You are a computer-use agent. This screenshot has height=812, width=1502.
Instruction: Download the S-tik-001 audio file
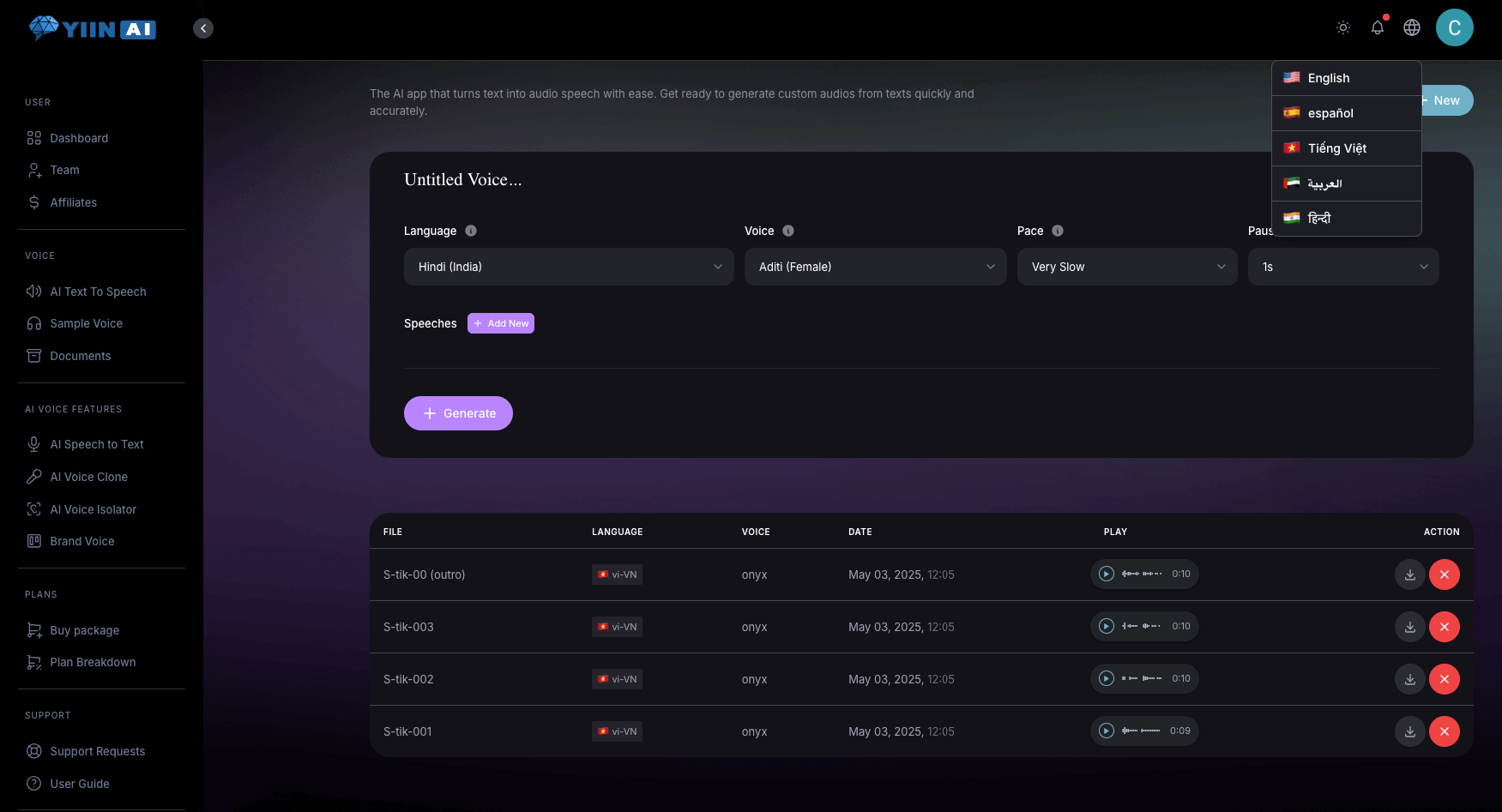[x=1409, y=731]
